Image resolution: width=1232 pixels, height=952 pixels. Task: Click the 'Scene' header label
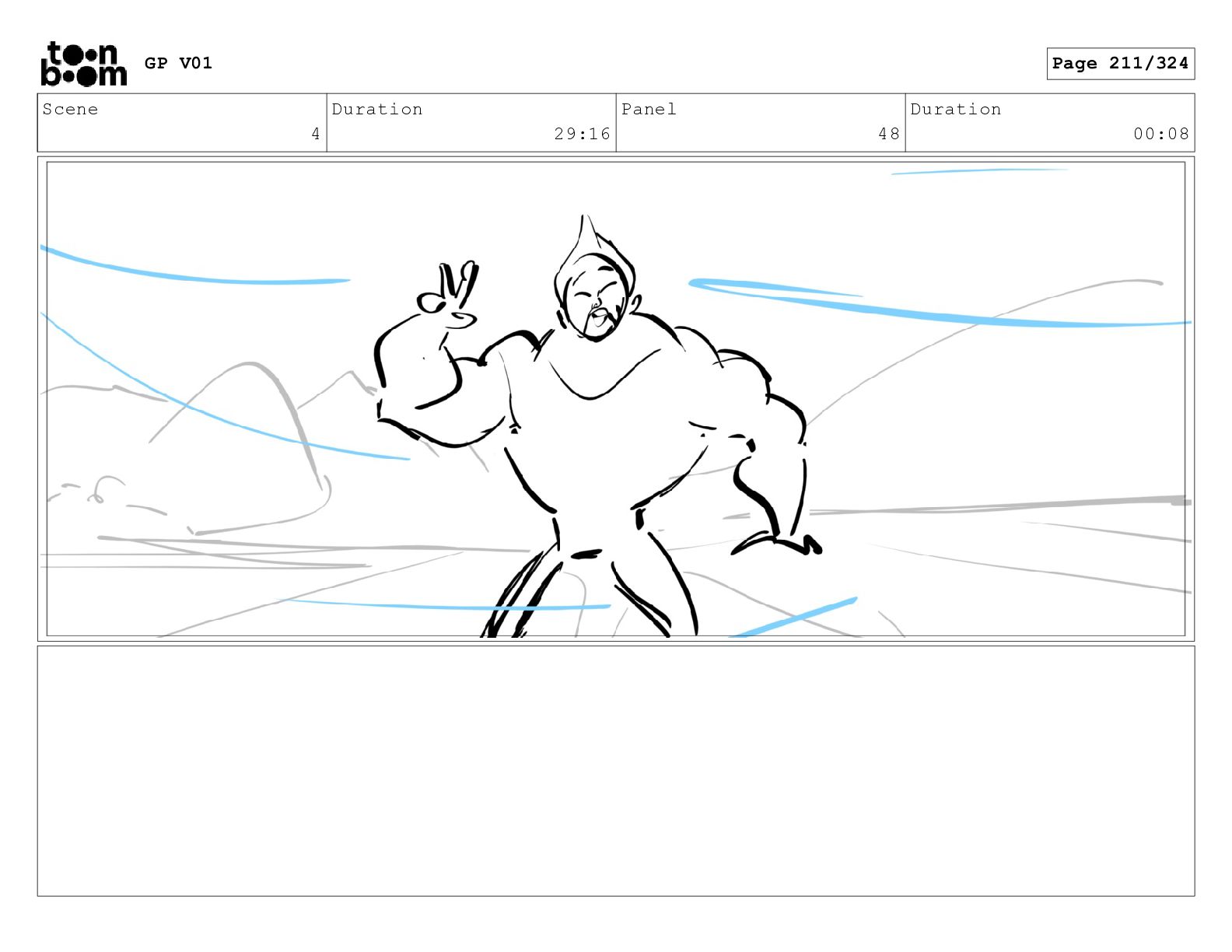pos(70,109)
